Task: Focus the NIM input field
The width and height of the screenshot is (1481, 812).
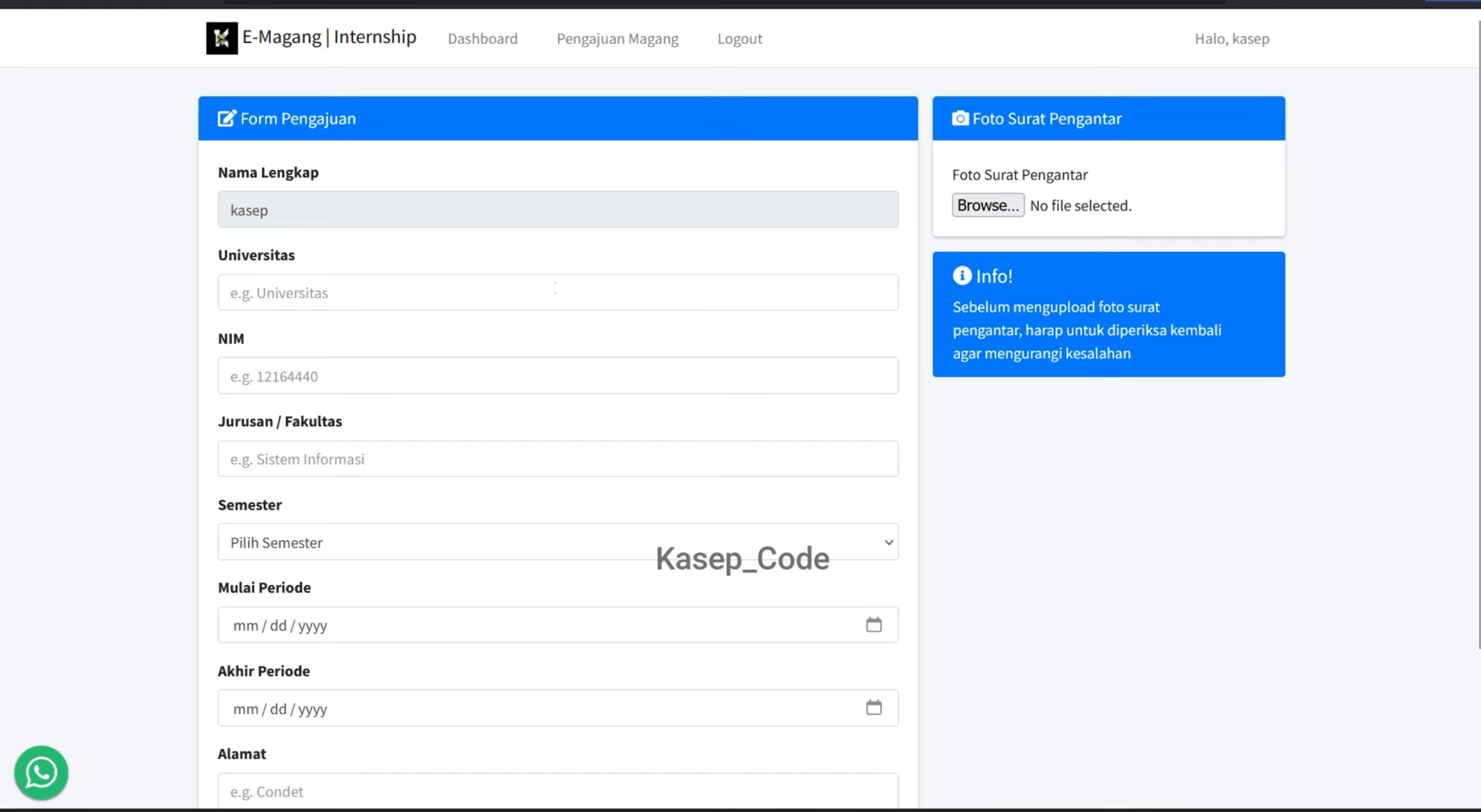Action: tap(558, 376)
